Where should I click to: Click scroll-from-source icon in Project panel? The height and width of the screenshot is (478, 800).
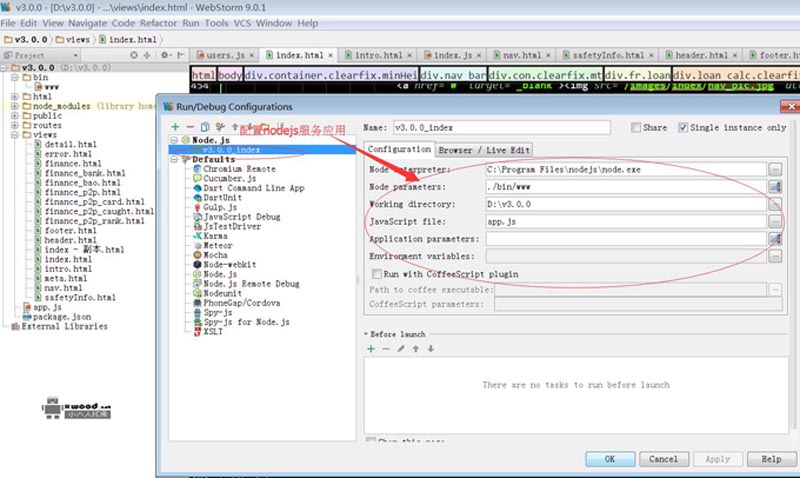point(134,55)
